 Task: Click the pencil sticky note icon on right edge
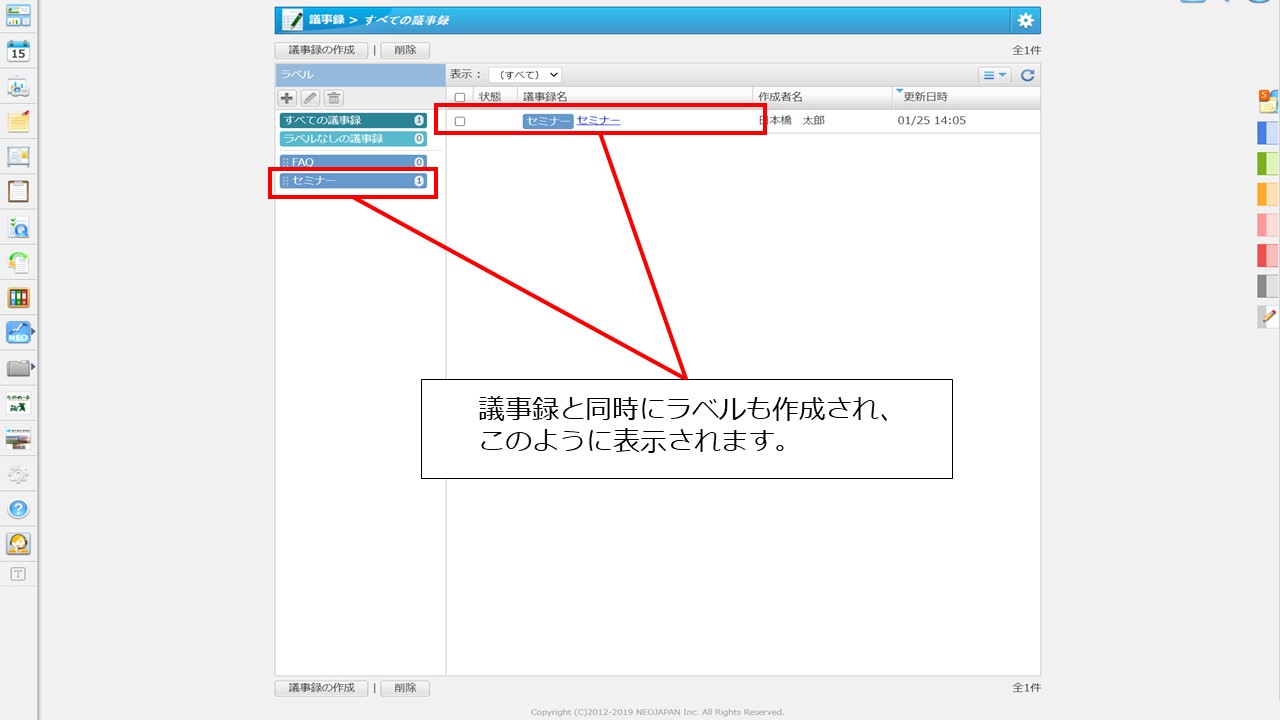pyautogui.click(x=1267, y=316)
